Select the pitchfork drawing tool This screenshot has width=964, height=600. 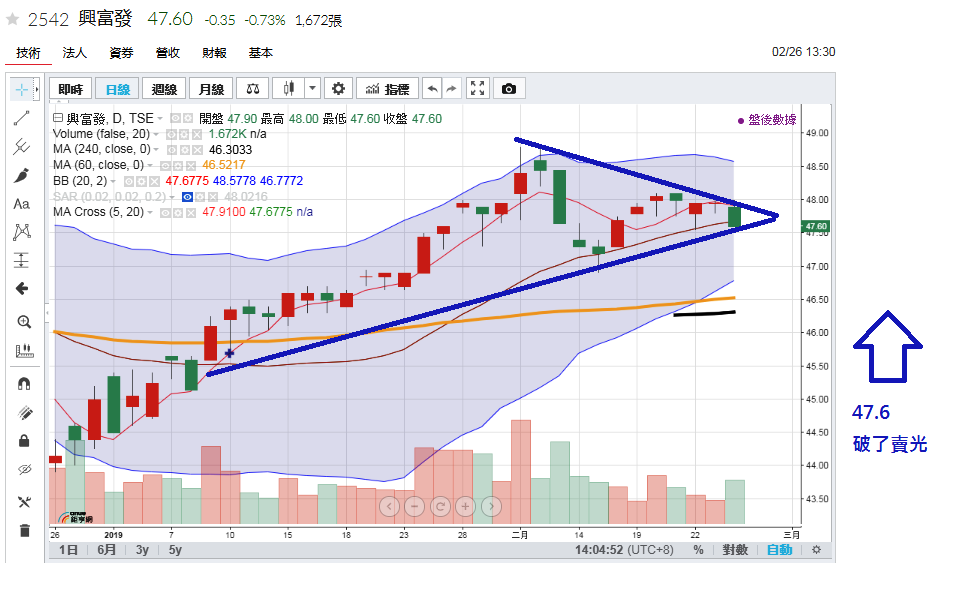click(22, 146)
